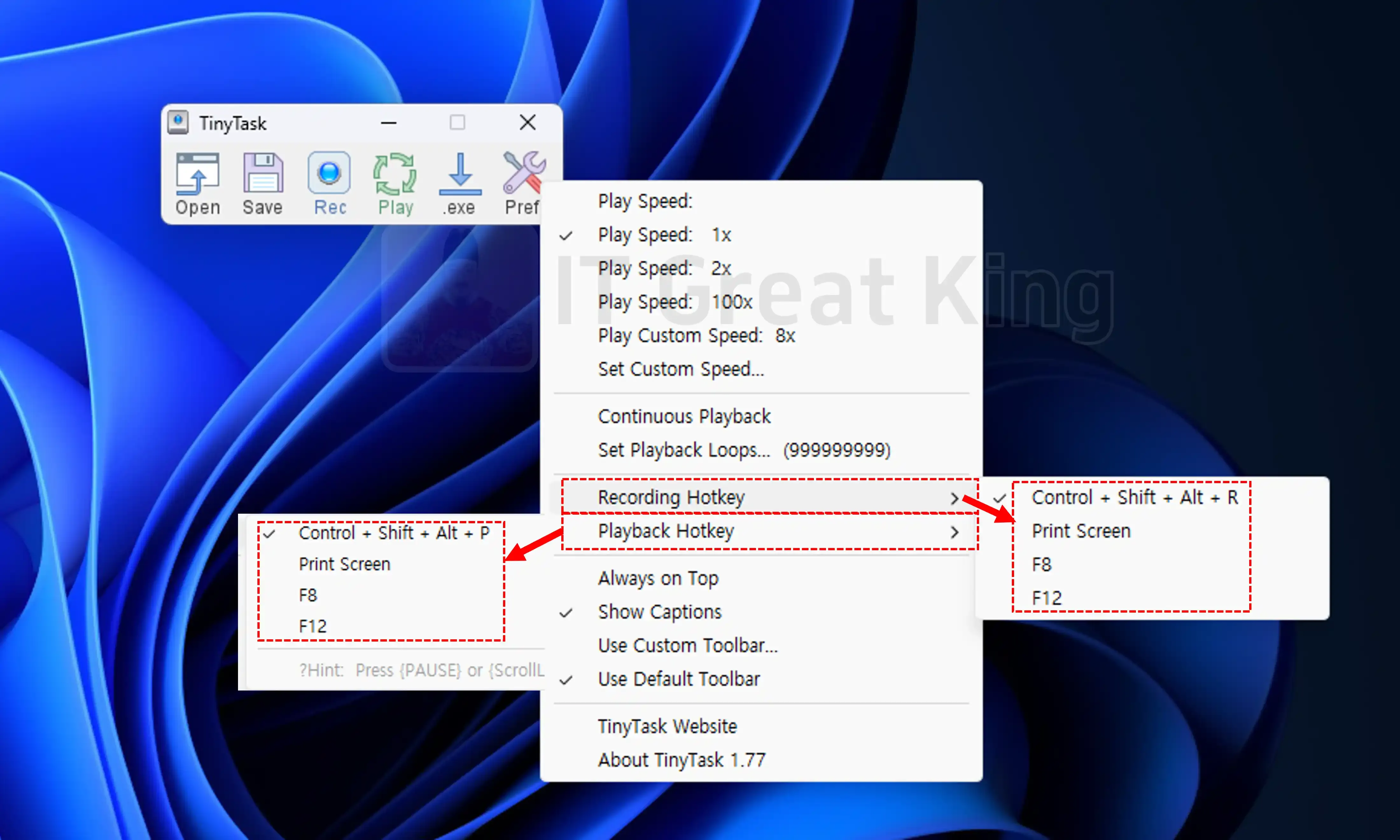
Task: Set F12 as the playback hotkey
Action: pos(395,627)
